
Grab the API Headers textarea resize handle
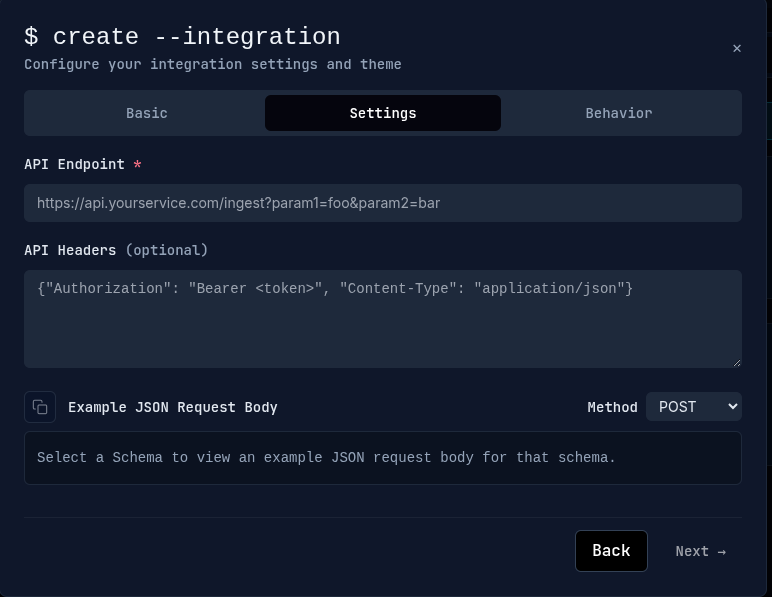click(x=736, y=362)
